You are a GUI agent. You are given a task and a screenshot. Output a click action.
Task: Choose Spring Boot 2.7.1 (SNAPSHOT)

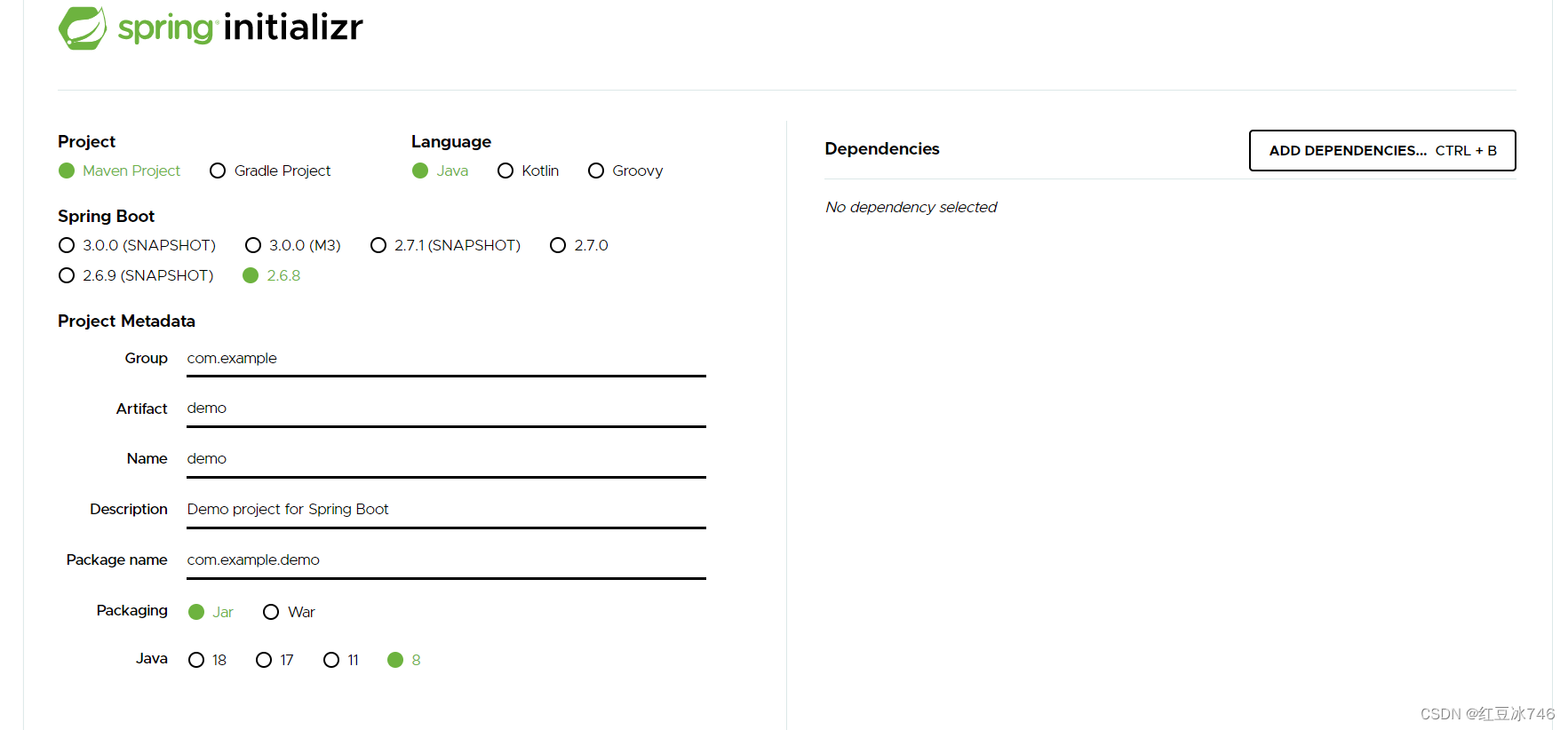[445, 245]
